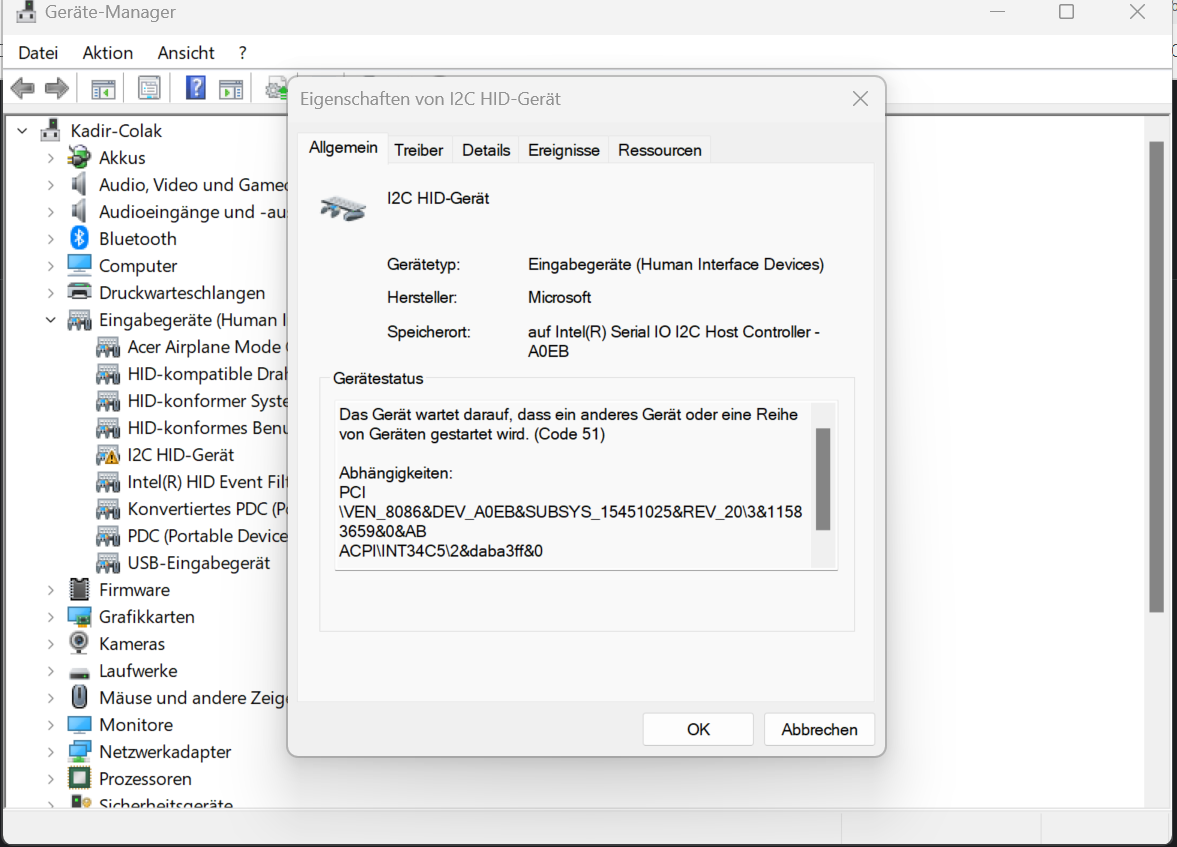Click the back arrow in toolbar
1177x847 pixels.
click(x=23, y=89)
